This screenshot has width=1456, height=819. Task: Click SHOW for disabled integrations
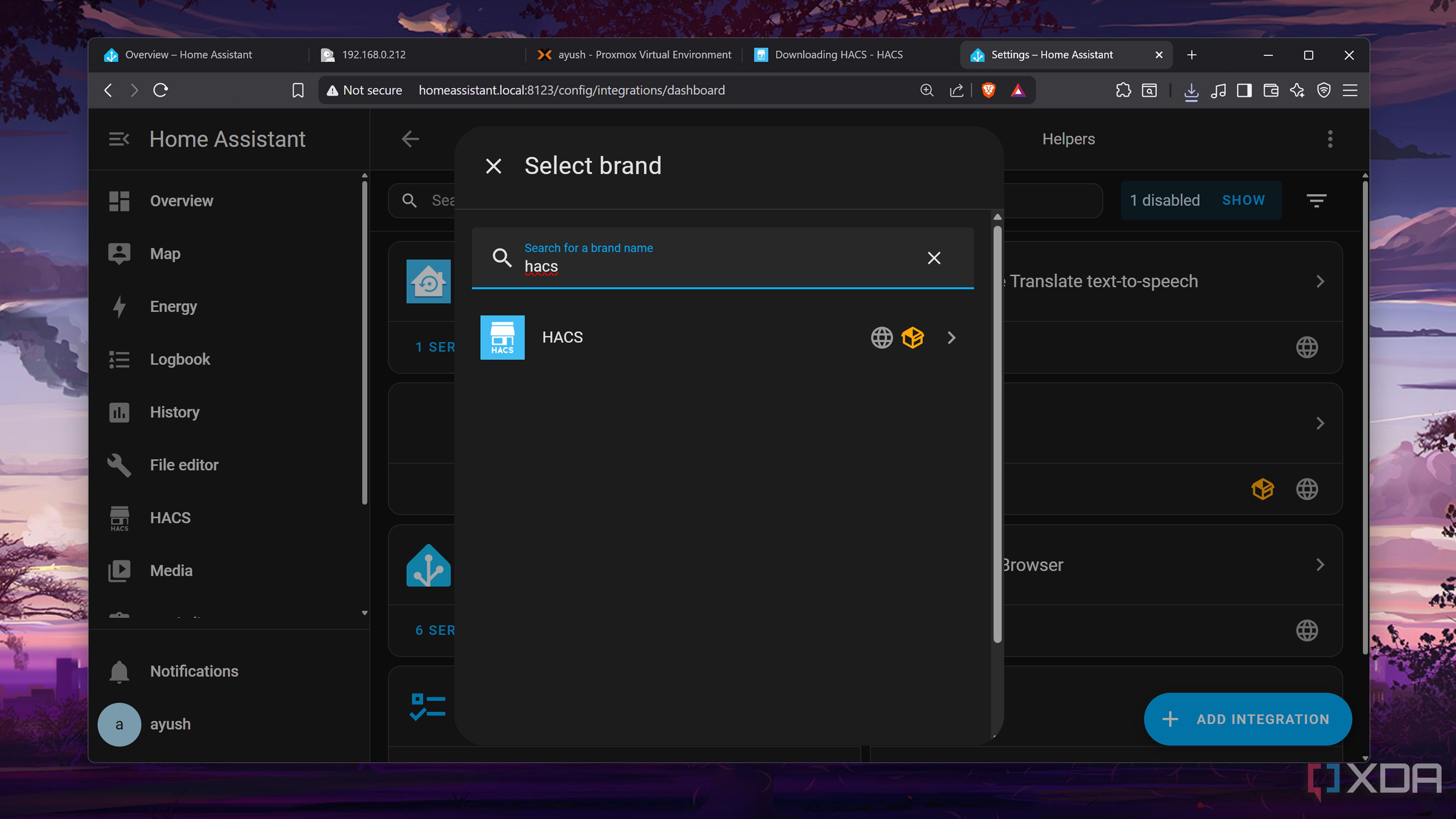tap(1244, 201)
